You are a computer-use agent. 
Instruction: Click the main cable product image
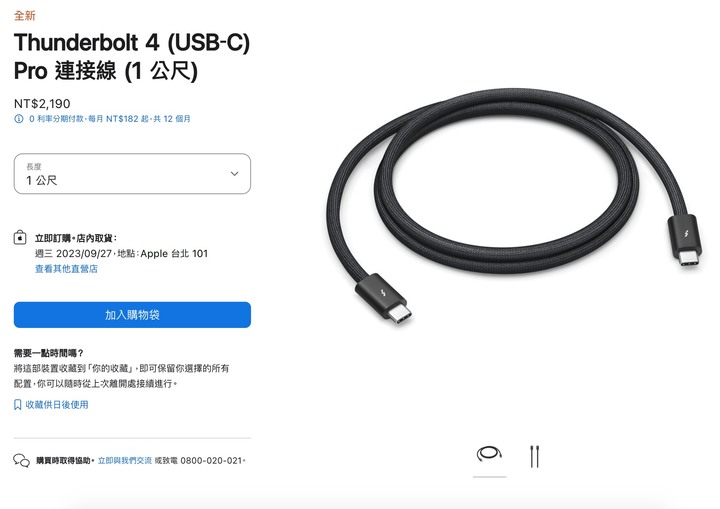pos(513,204)
